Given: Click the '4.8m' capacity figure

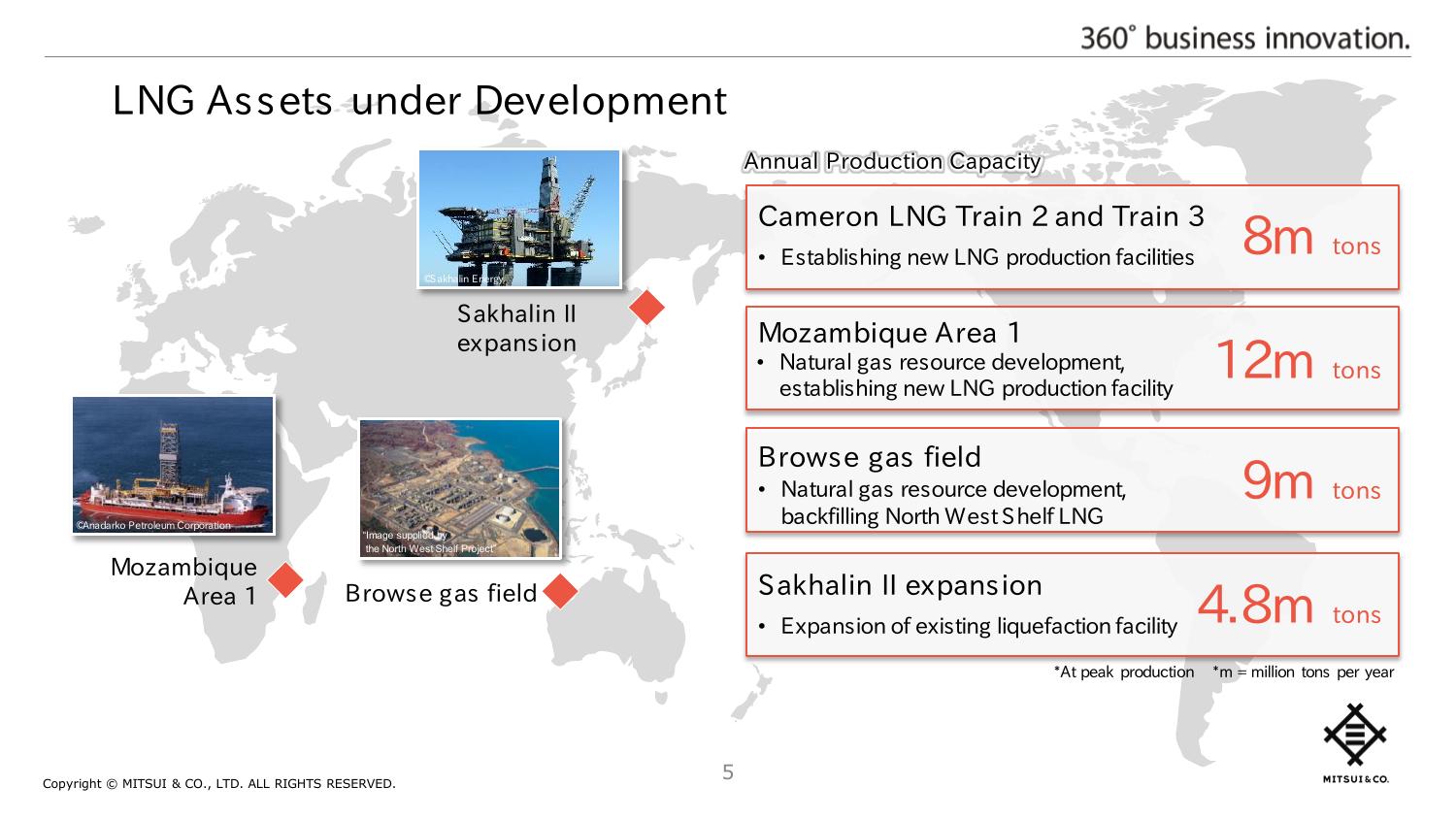Looking at the screenshot, I should [x=1256, y=606].
